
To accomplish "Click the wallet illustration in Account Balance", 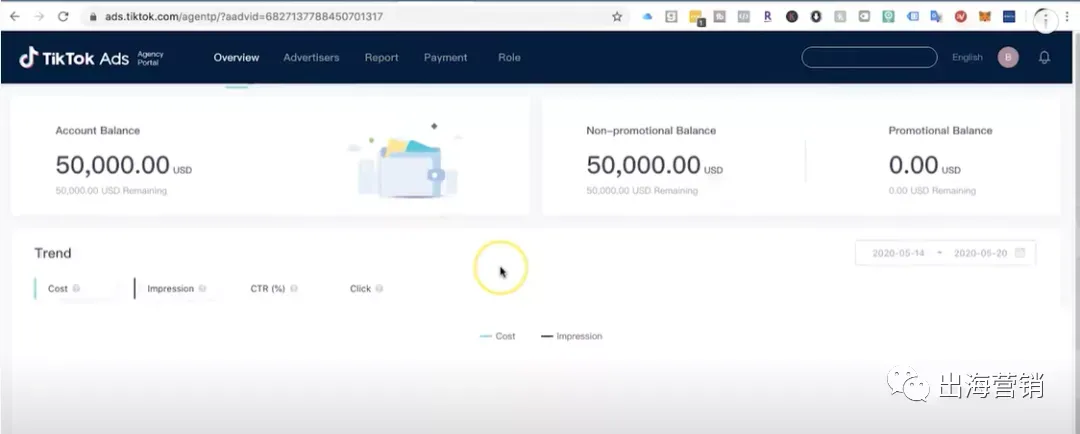I will pos(406,163).
